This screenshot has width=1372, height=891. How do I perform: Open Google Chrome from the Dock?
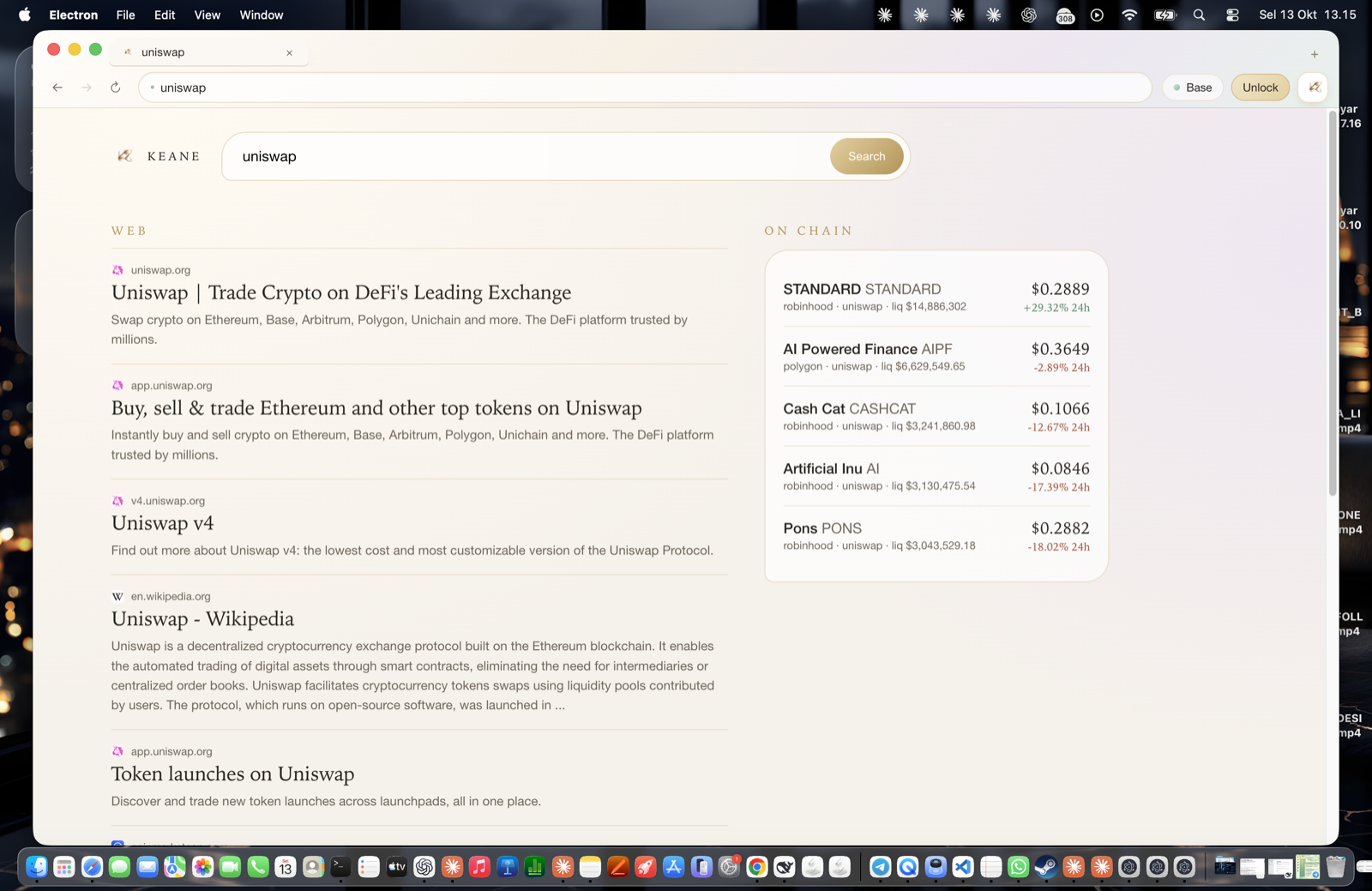click(x=756, y=867)
